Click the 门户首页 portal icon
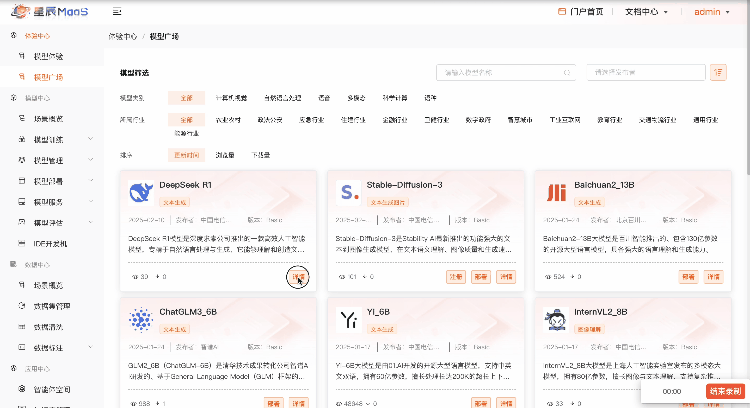Image resolution: width=750 pixels, height=408 pixels. pyautogui.click(x=562, y=11)
